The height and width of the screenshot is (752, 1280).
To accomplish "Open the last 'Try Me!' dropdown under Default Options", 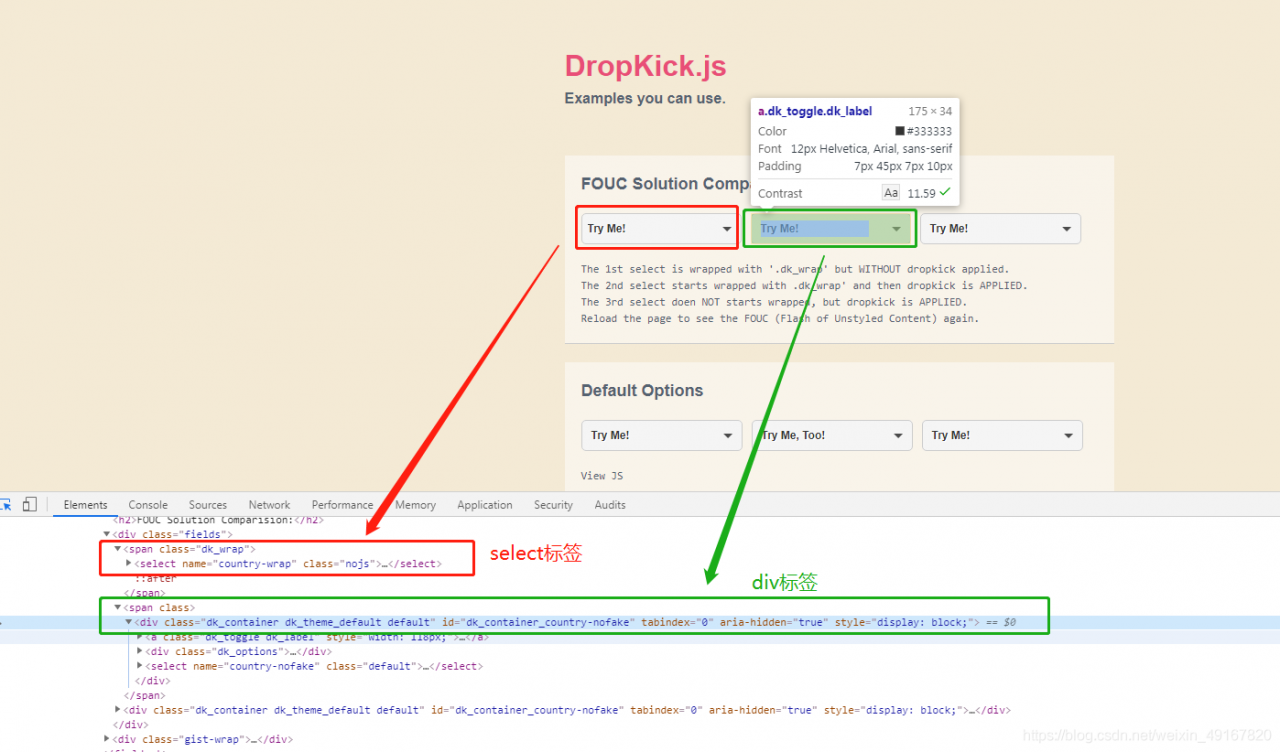I will click(x=1002, y=435).
